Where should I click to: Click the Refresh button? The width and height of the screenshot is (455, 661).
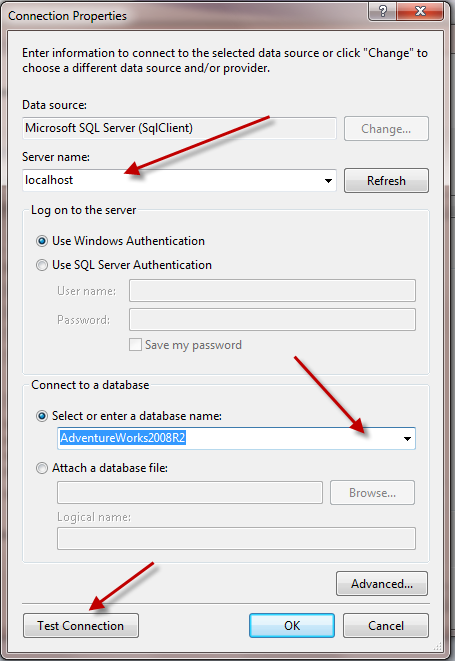[x=386, y=180]
